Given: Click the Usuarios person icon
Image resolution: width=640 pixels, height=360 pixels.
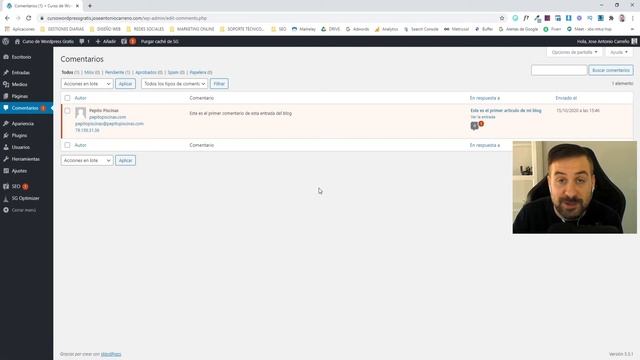Looking at the screenshot, I should point(6,147).
